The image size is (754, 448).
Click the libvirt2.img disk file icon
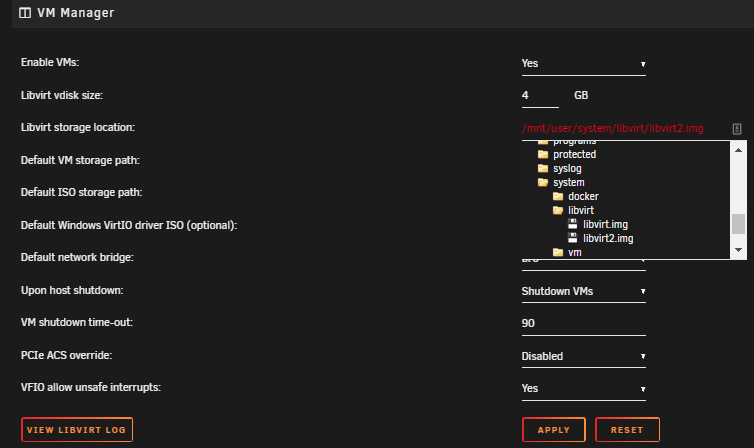tap(572, 238)
